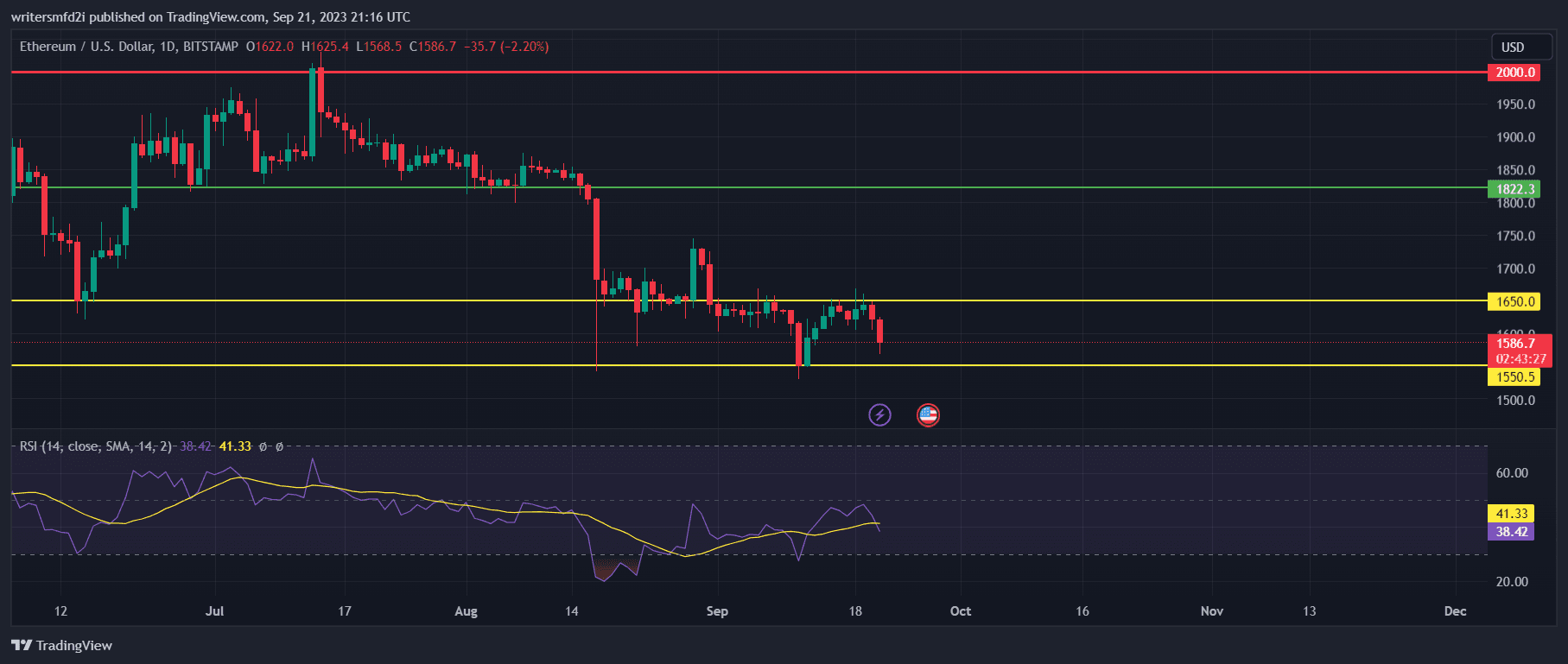Open the RSI indicator legend
Viewport: 1568px width, 664px height.
point(95,446)
